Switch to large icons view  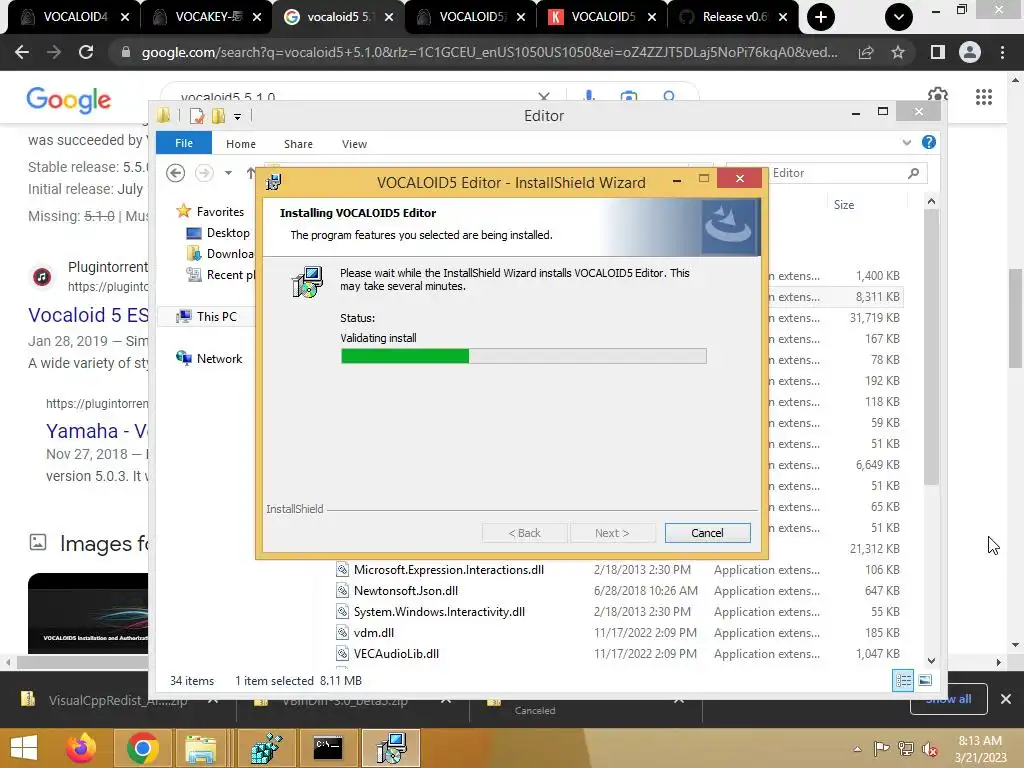(x=925, y=681)
